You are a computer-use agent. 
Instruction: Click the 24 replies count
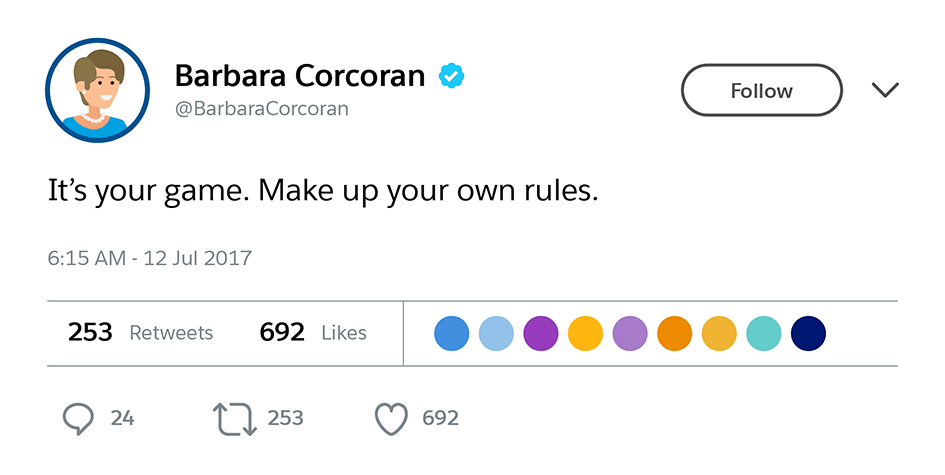click(122, 418)
